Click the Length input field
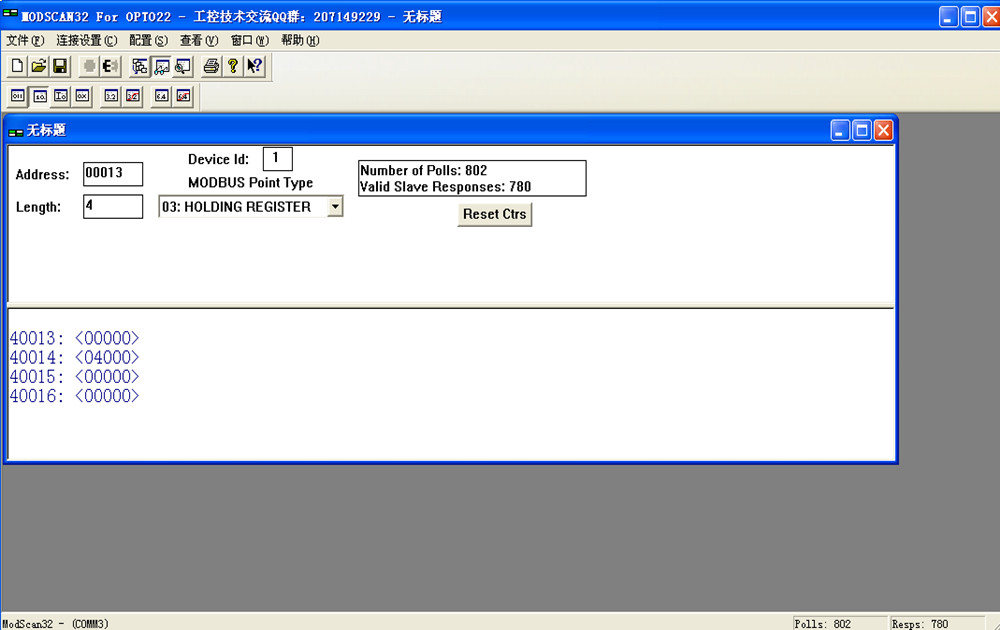 (113, 207)
